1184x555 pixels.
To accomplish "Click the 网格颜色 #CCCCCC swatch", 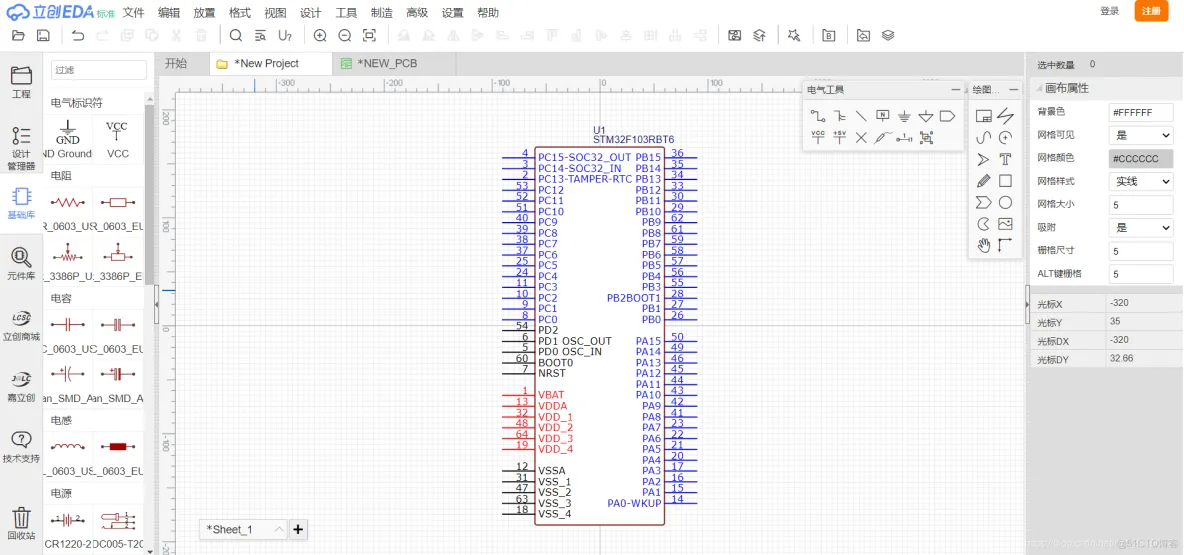I will 1141,159.
